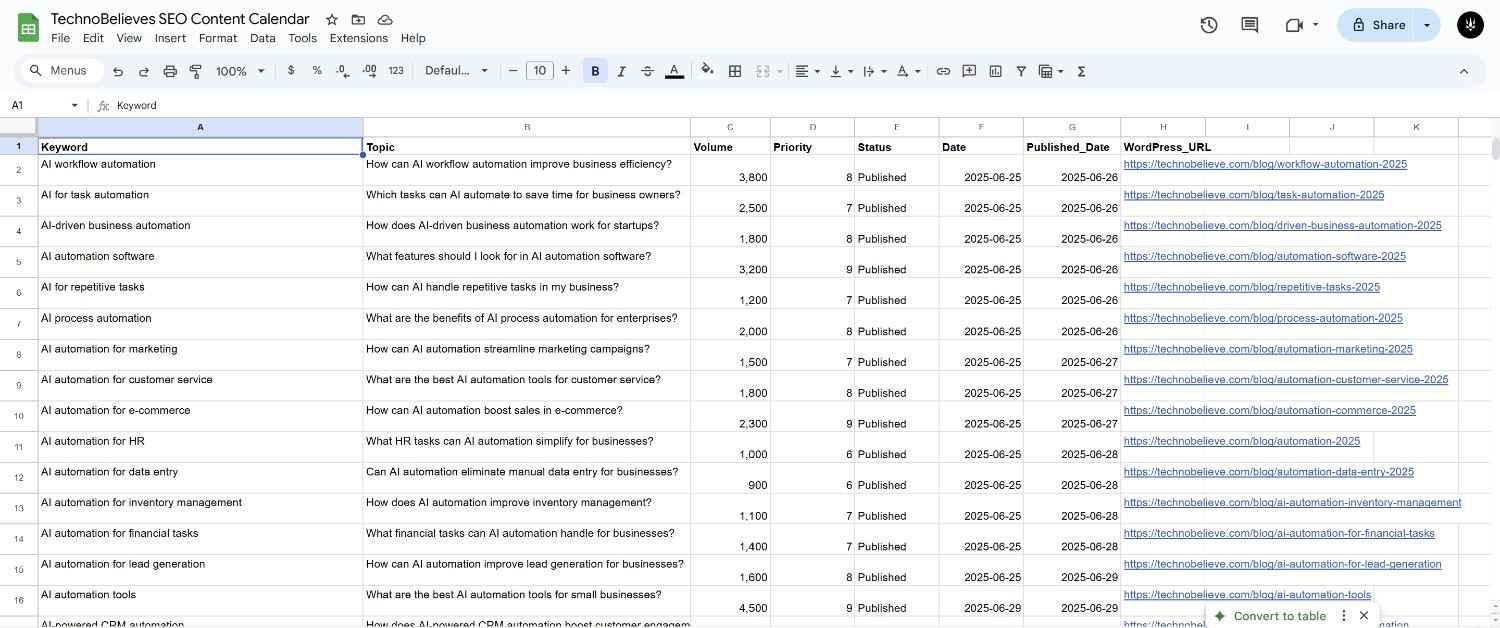Image resolution: width=1500 pixels, height=628 pixels.
Task: Click the Undo icon
Action: 118,71
